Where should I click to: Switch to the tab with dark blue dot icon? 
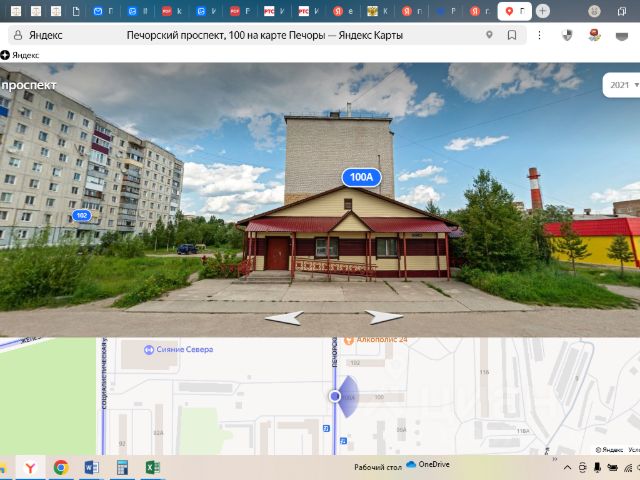click(440, 11)
